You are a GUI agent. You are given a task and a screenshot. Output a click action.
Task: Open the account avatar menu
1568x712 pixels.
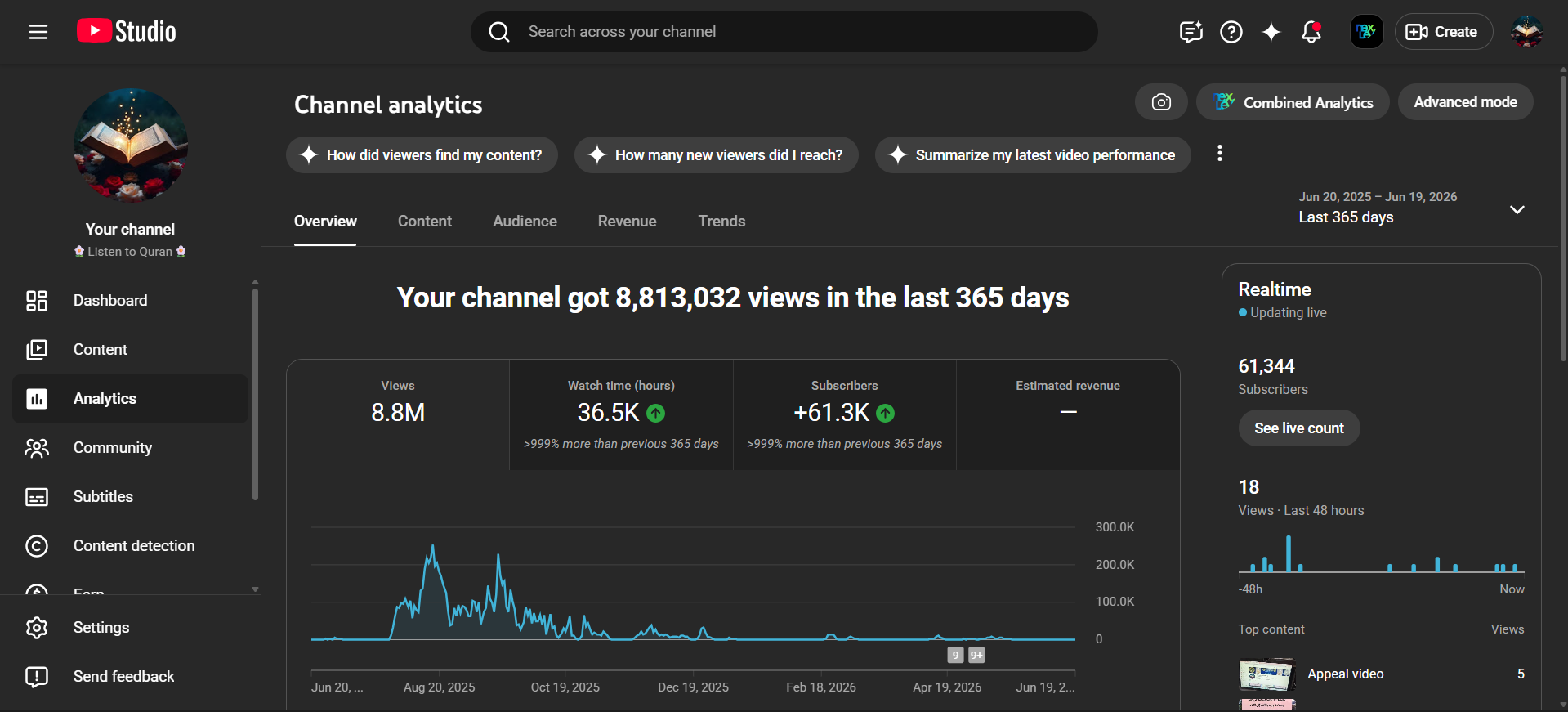tap(1526, 32)
